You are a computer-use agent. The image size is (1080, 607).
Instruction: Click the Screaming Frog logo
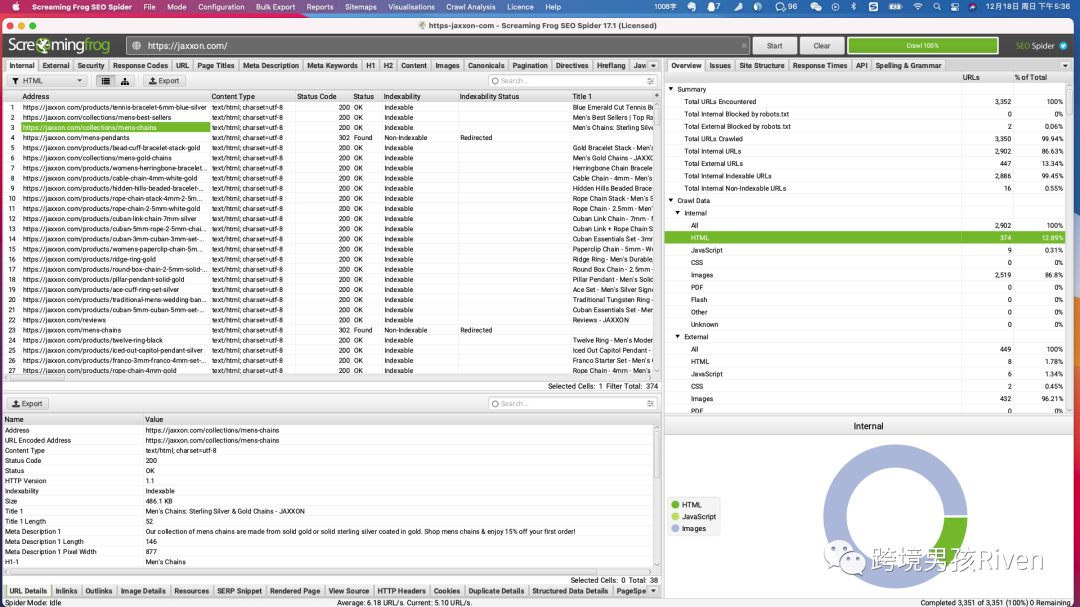coord(59,45)
